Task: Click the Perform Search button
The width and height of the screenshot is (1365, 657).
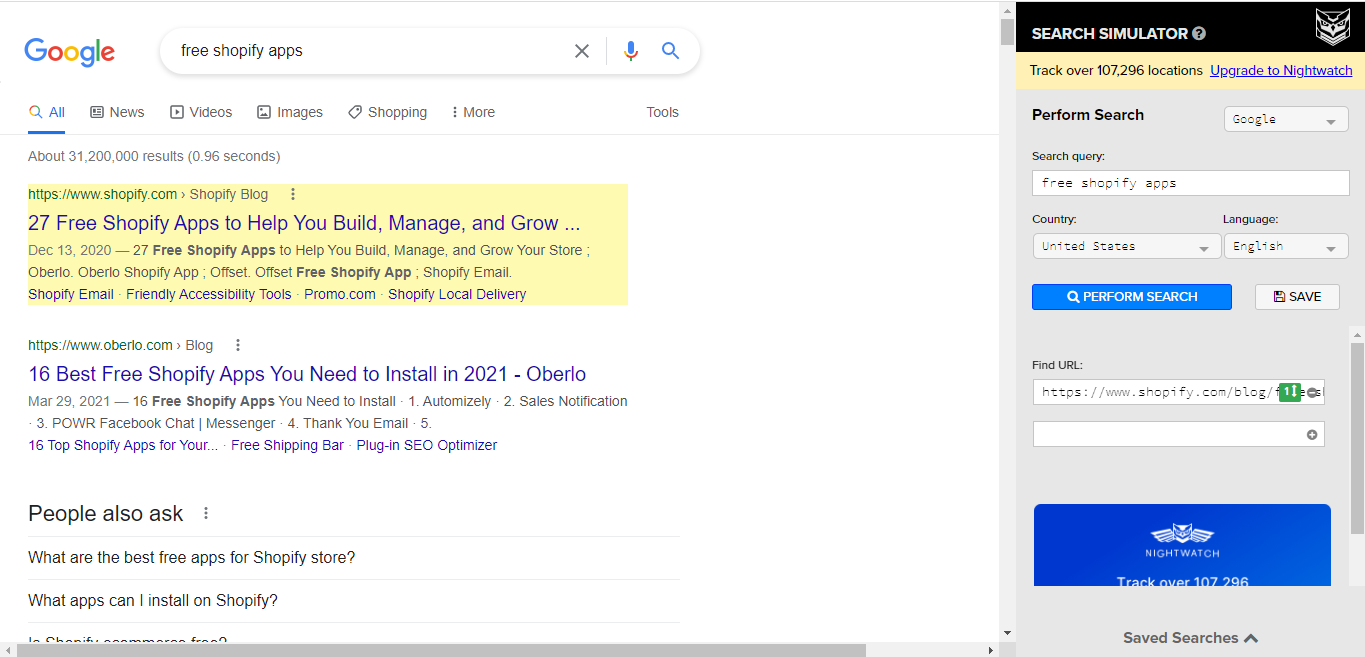Action: click(1131, 296)
